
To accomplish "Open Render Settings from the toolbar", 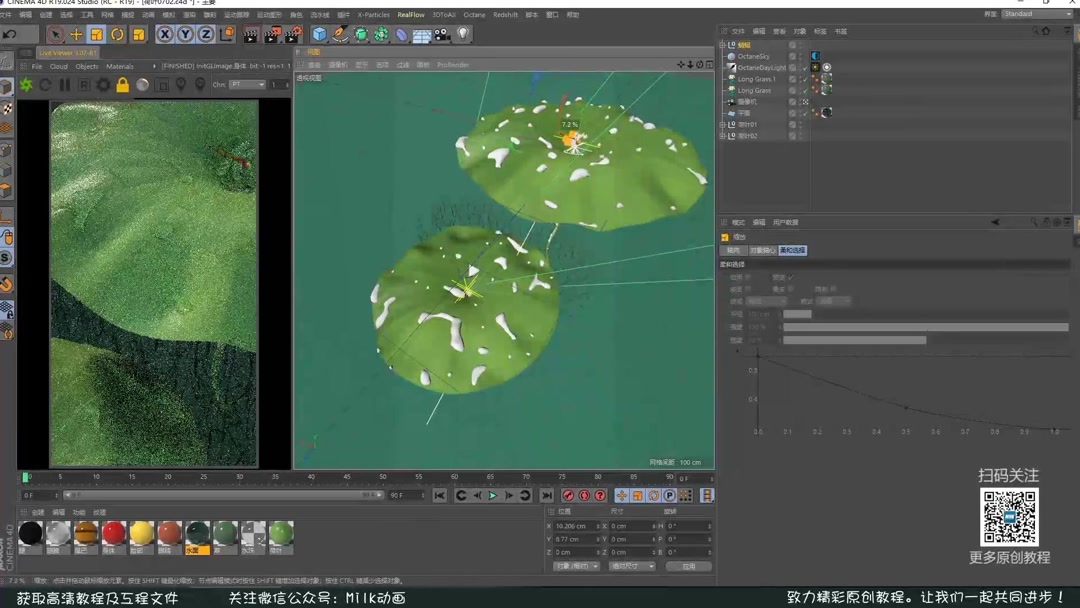I will pyautogui.click(x=292, y=33).
